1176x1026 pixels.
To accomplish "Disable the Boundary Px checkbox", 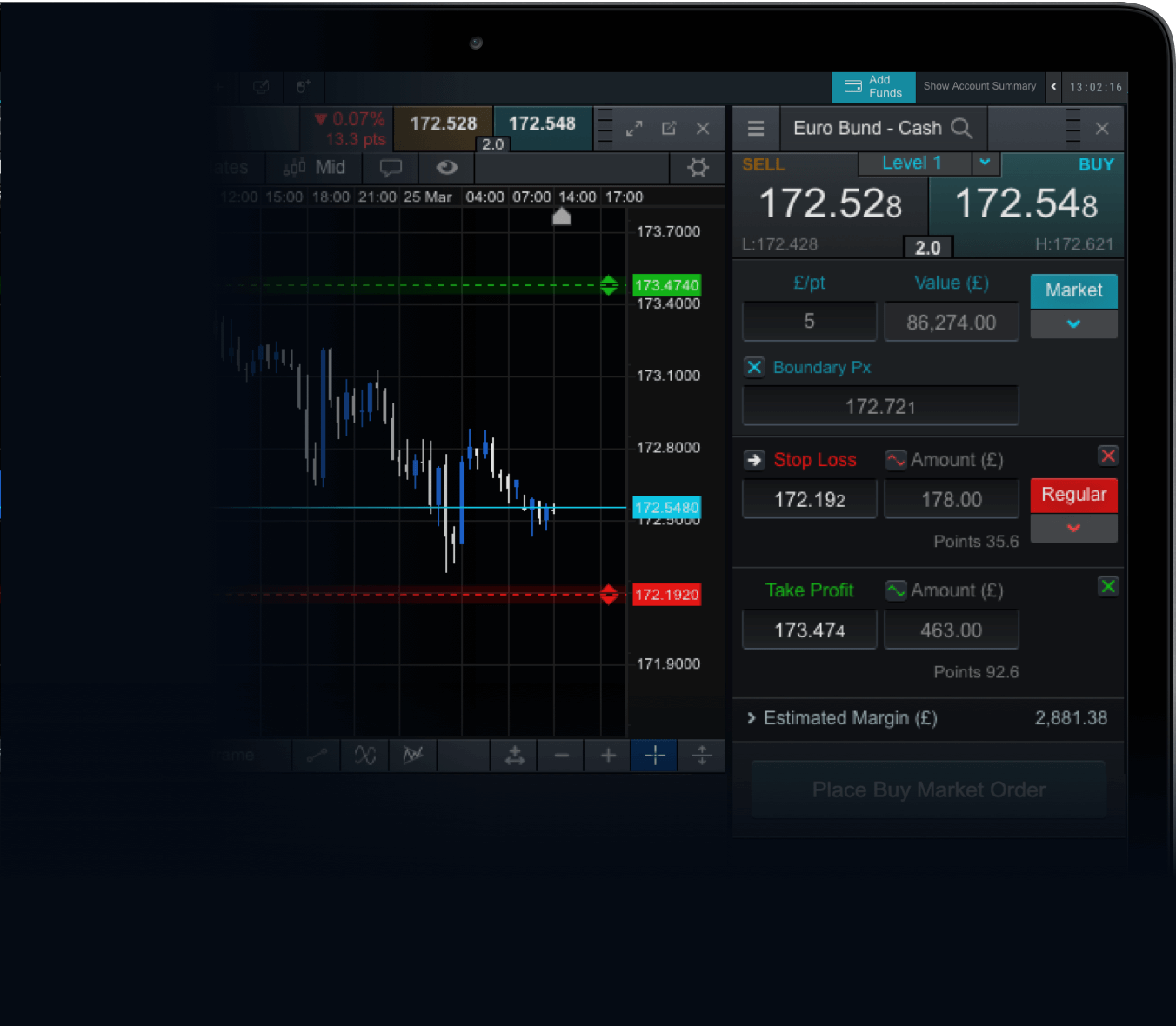I will pos(754,367).
